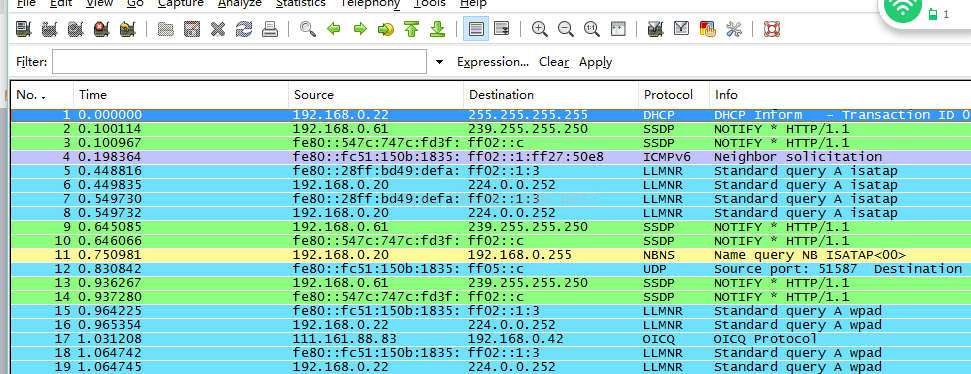971x374 pixels.
Task: Stop the running capture
Action: 102,29
